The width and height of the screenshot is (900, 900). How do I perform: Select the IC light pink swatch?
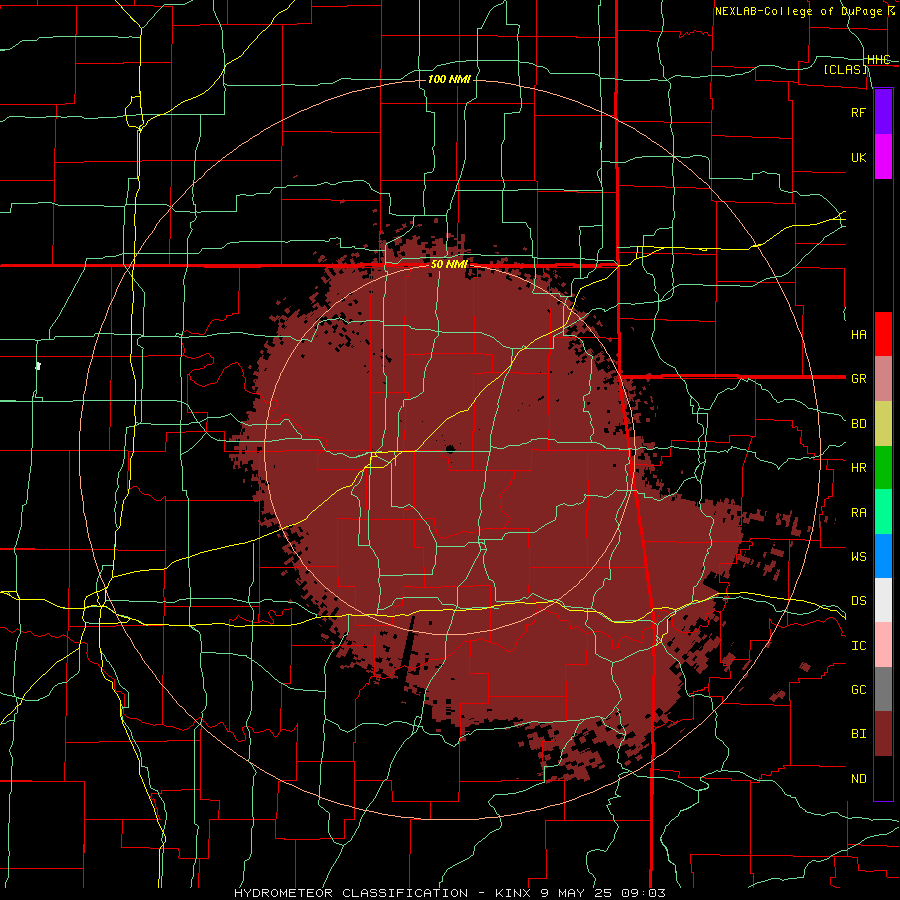883,645
